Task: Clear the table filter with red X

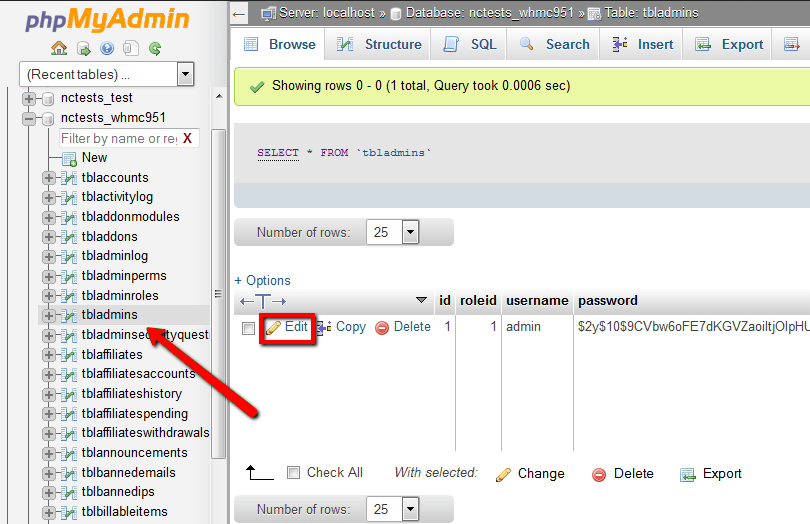Action: coord(187,138)
